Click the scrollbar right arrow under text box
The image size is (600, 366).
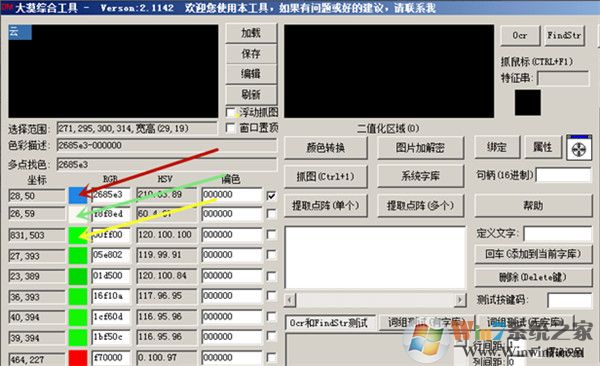[x=460, y=300]
